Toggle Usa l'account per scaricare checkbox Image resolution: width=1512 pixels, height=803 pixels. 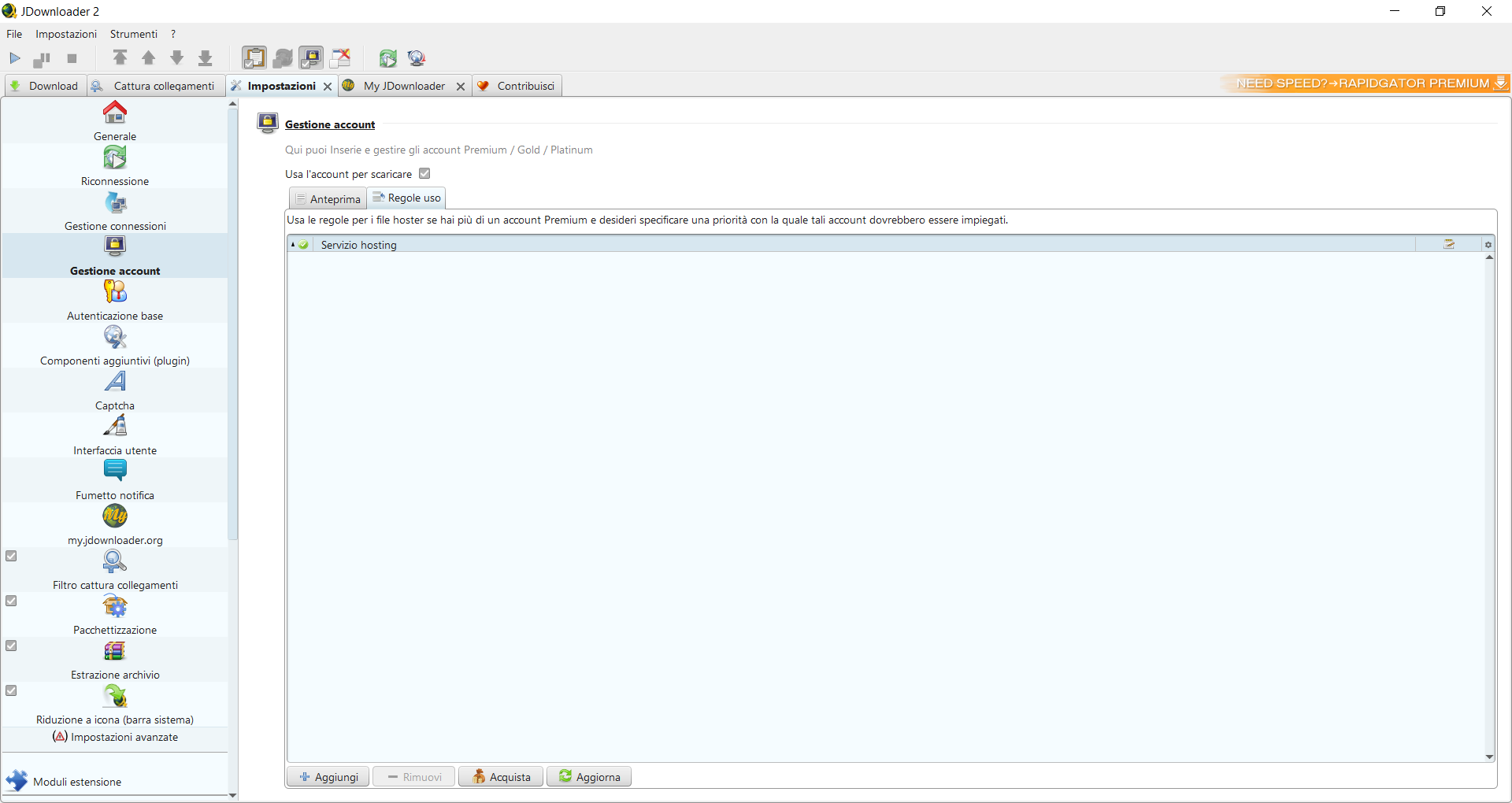point(424,173)
